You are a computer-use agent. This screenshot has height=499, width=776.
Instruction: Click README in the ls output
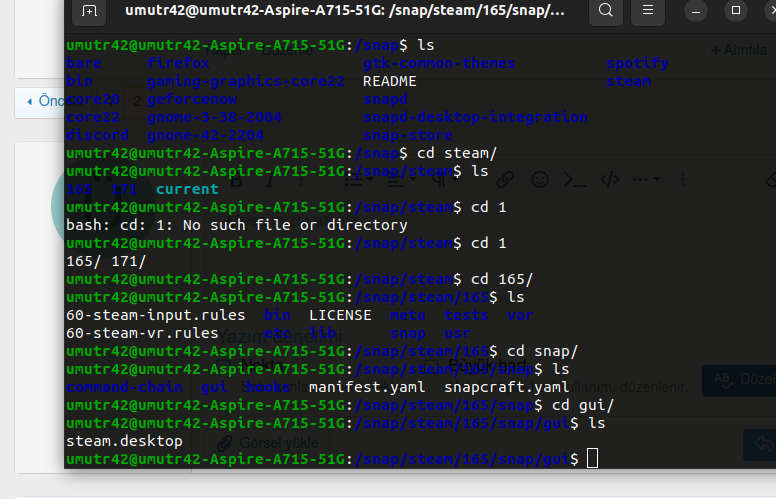tap(389, 81)
